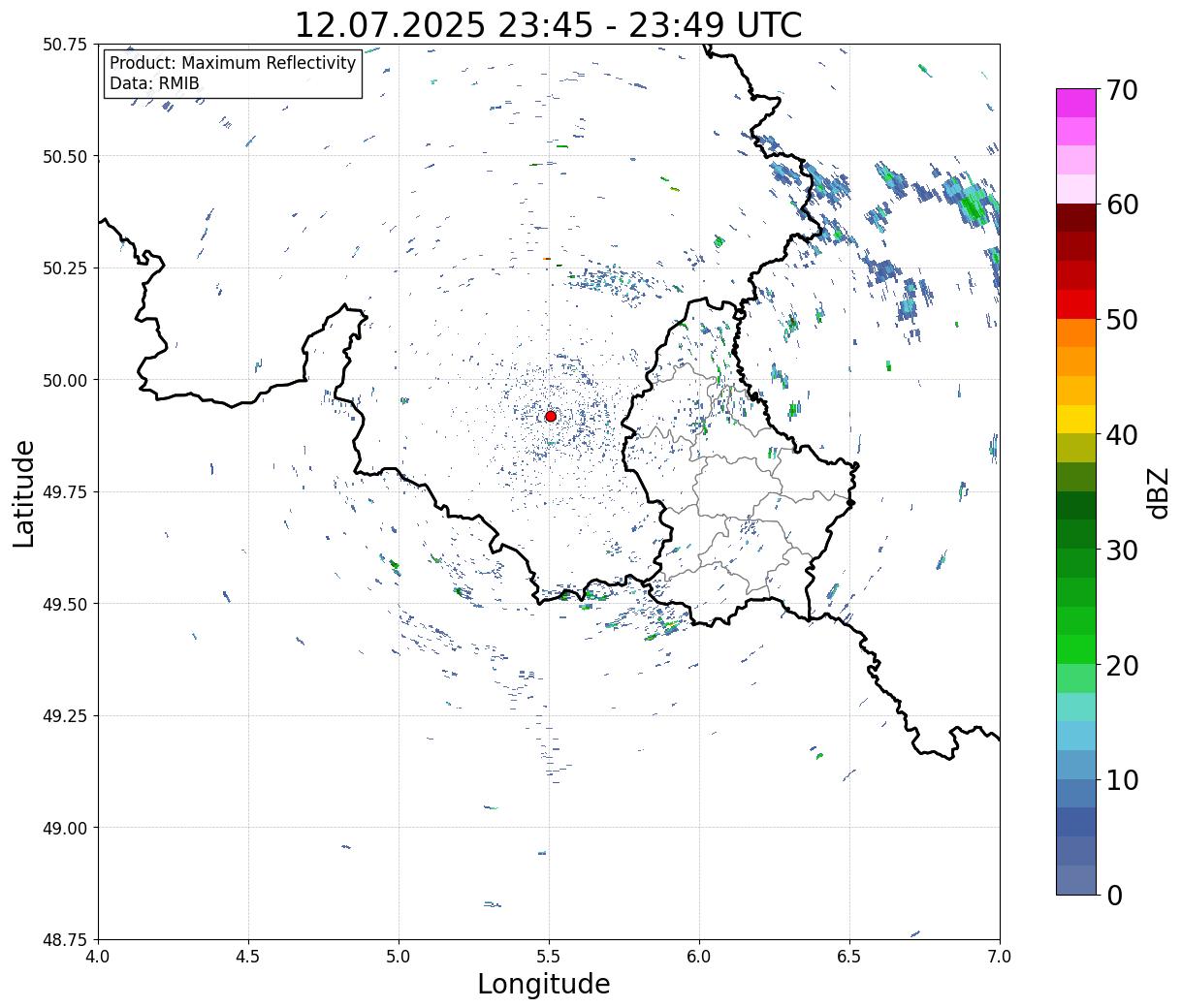The image size is (1182, 1008).
Task: Click the longitude tick label 5.5
Action: click(x=549, y=957)
